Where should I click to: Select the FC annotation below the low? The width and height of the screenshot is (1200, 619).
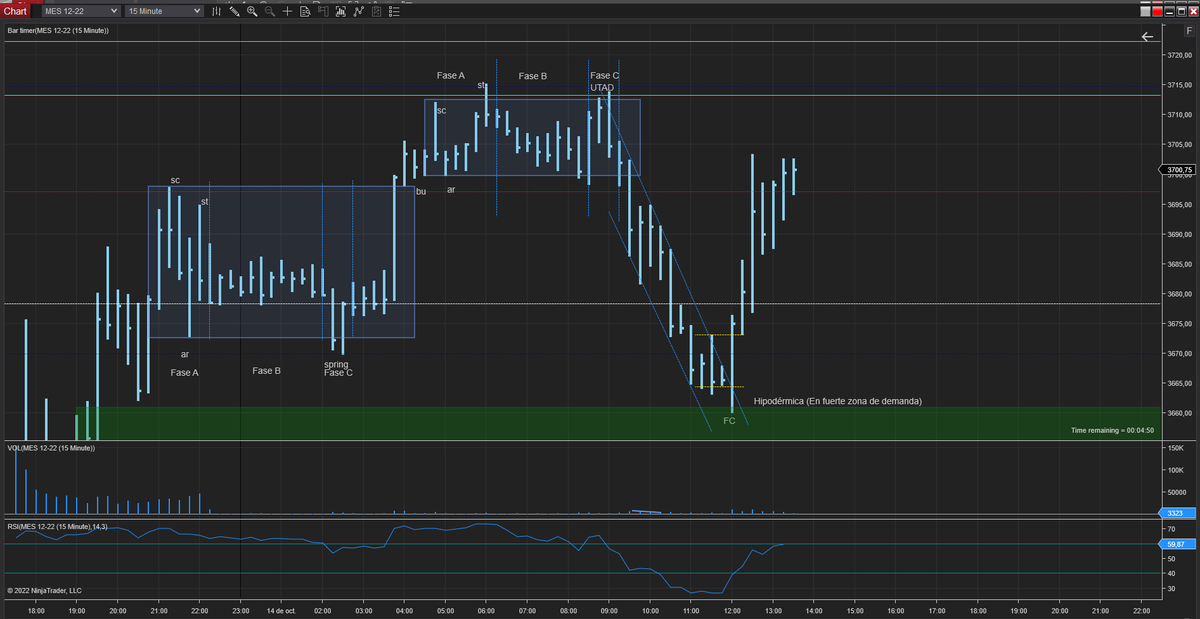[x=729, y=421]
